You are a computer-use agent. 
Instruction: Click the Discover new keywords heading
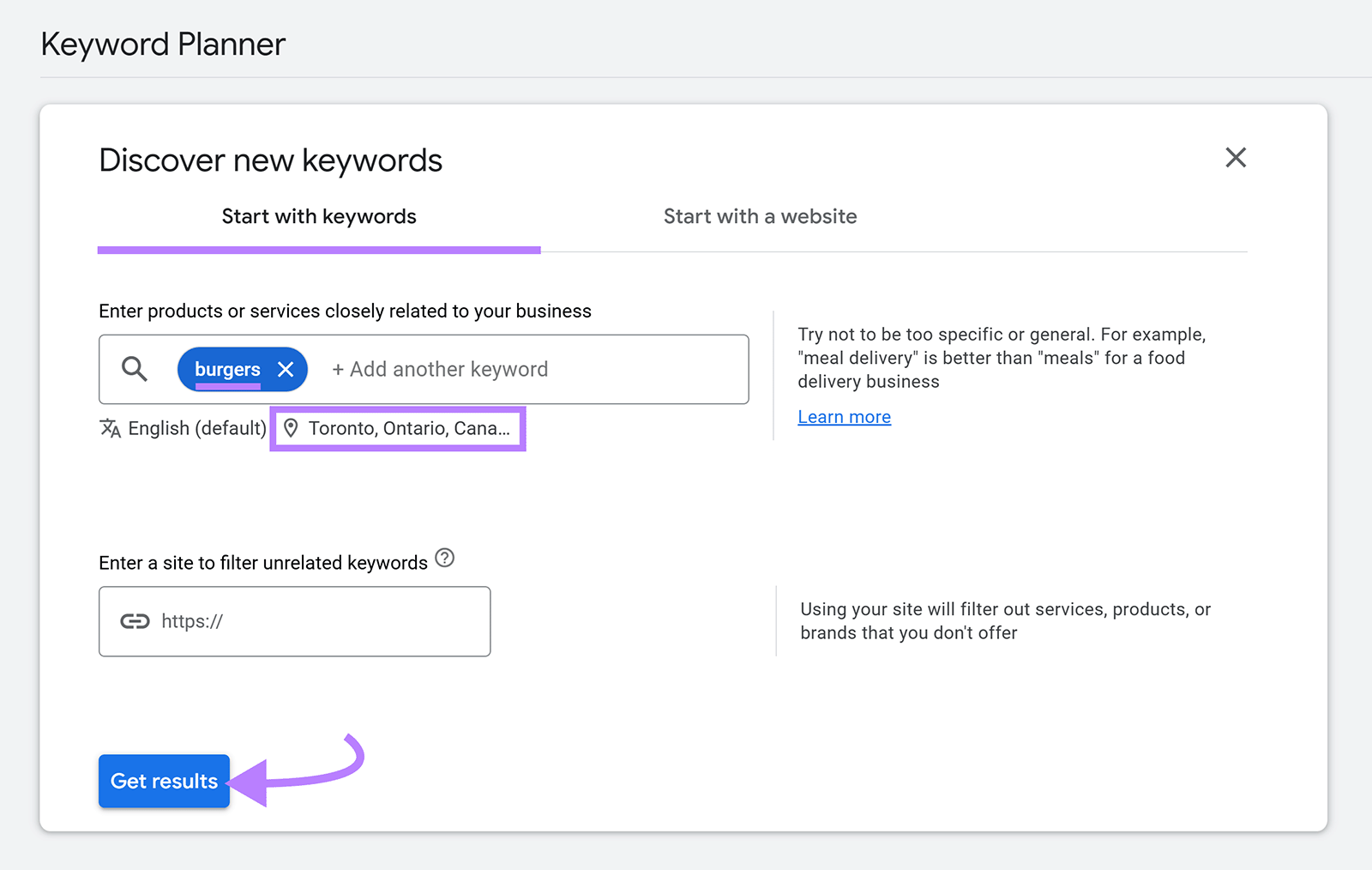coord(270,160)
